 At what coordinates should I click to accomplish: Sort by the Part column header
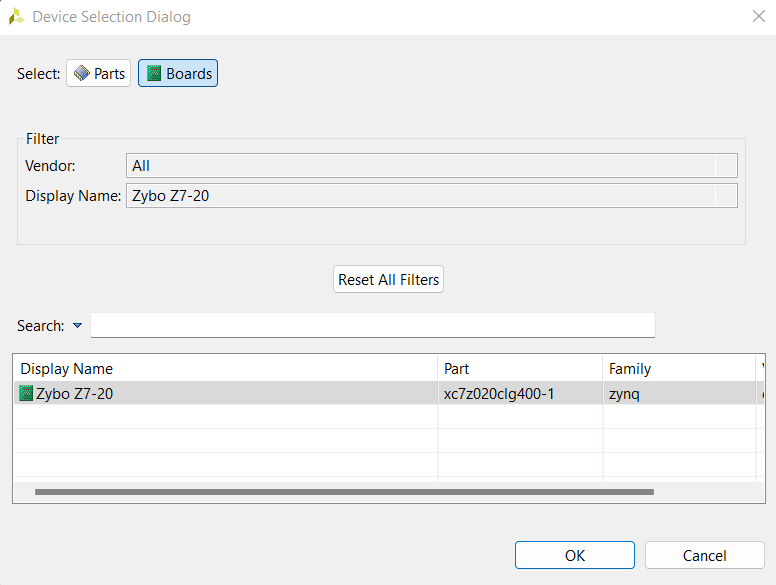[520, 369]
